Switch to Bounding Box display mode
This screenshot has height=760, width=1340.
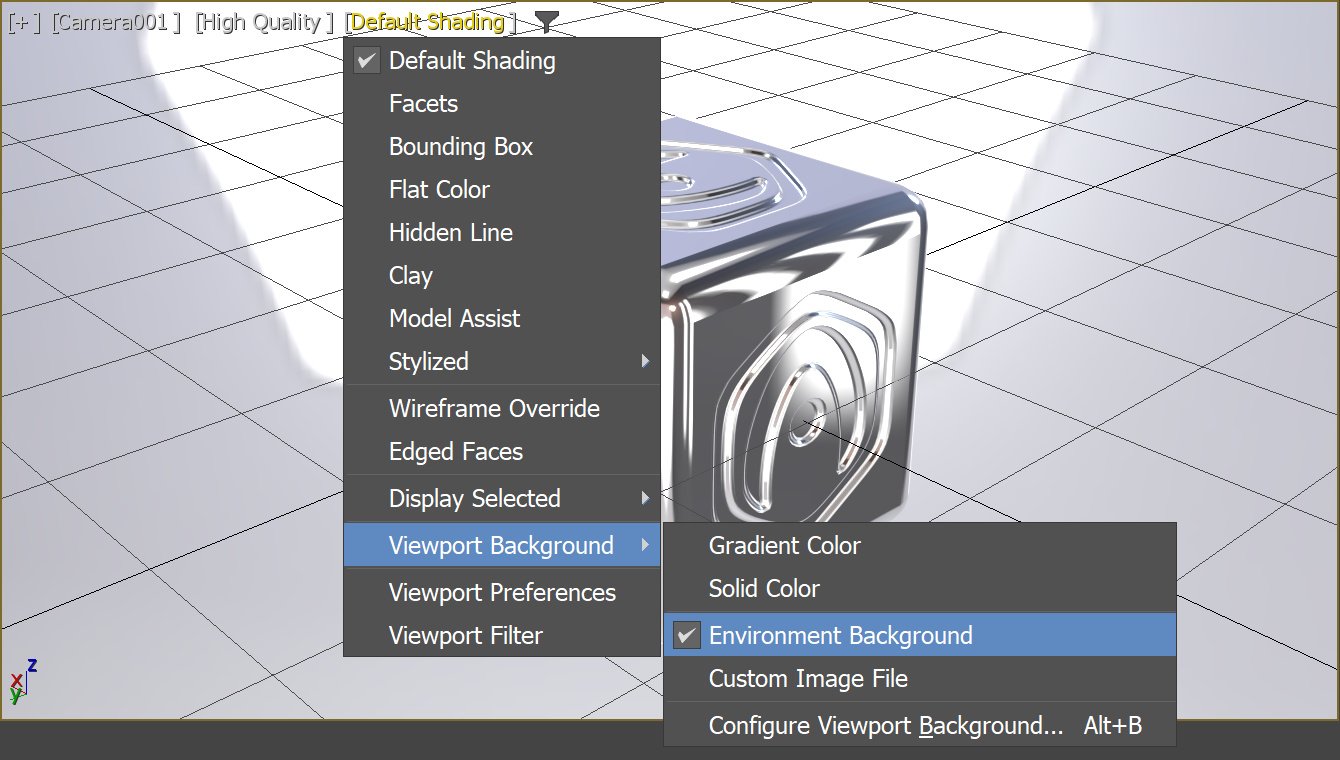point(460,146)
